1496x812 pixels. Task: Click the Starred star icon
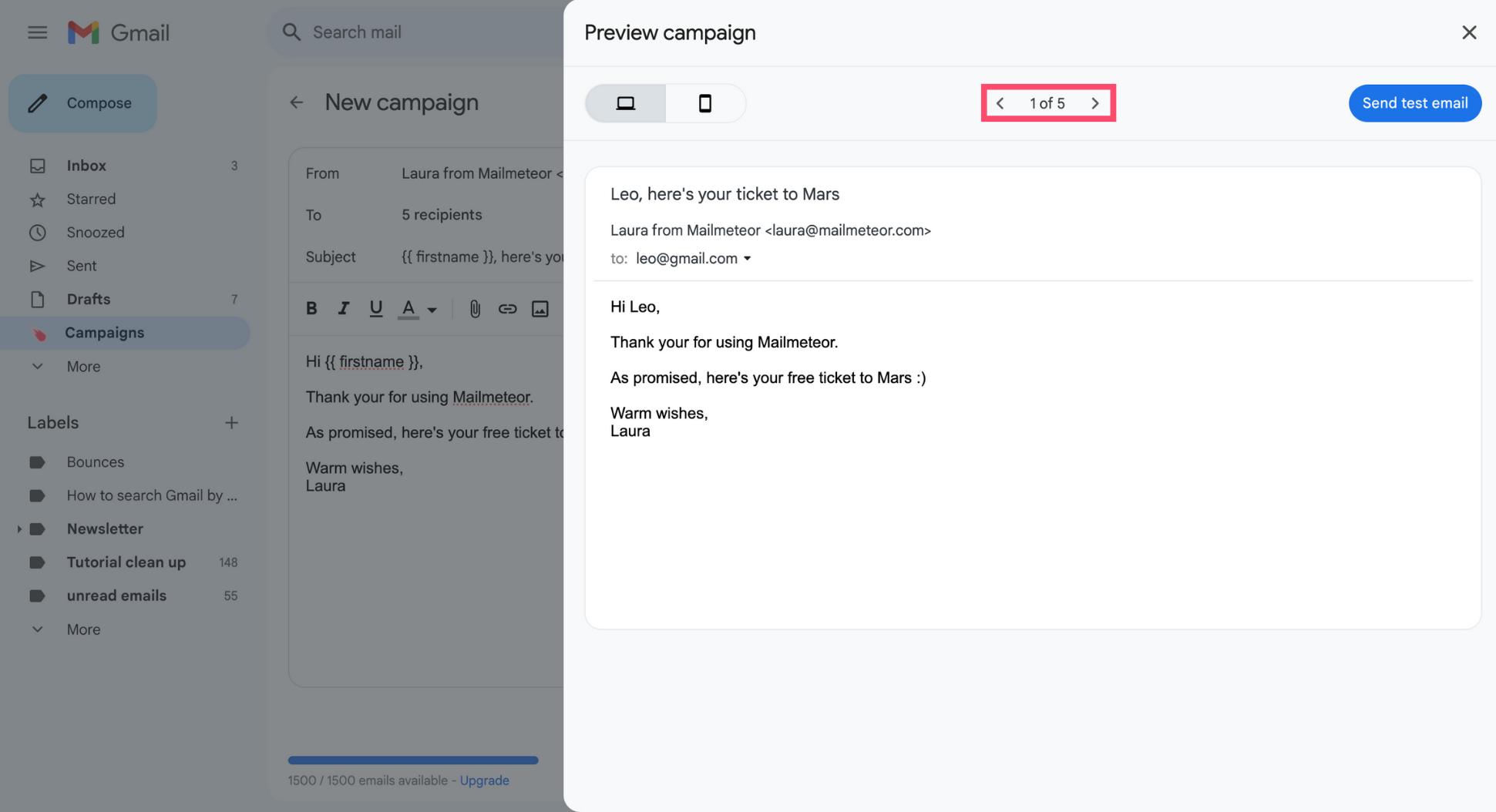click(37, 200)
